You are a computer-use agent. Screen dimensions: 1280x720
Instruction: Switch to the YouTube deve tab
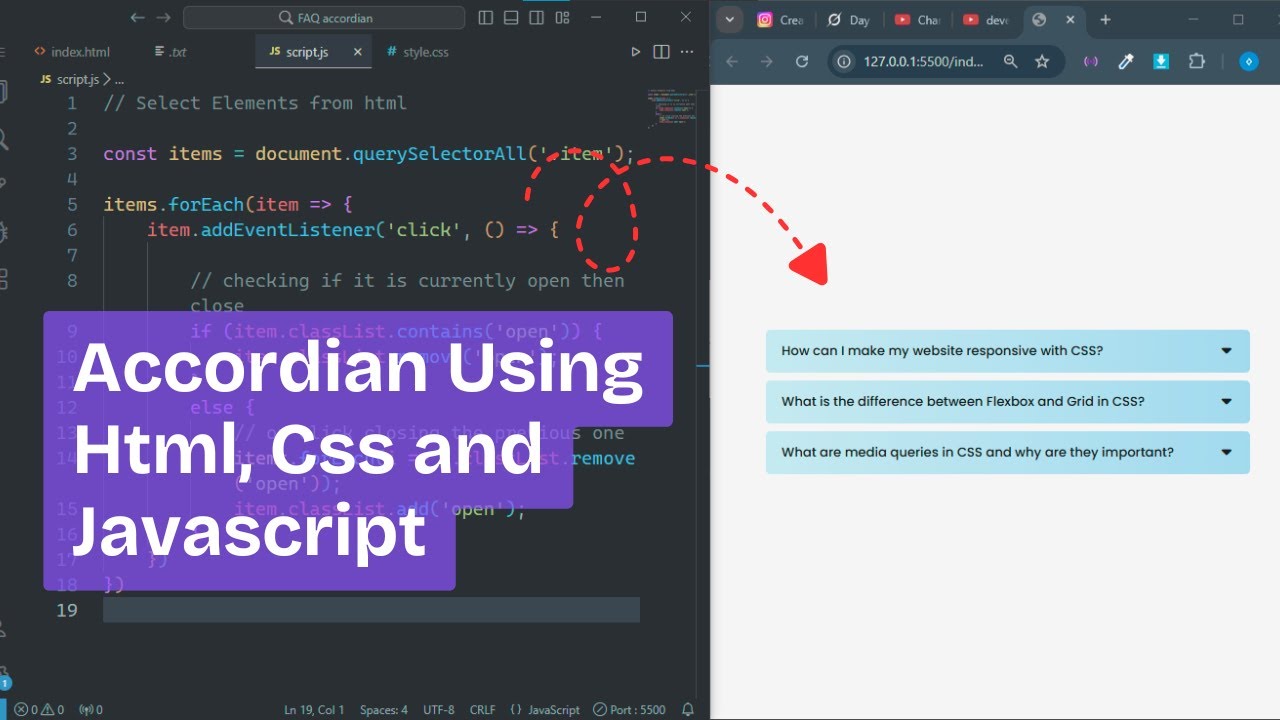(x=986, y=20)
